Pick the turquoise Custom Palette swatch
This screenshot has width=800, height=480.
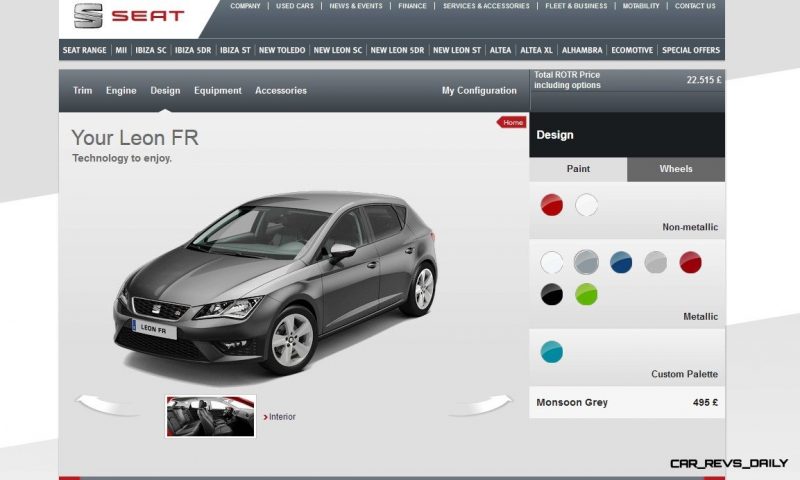552,352
